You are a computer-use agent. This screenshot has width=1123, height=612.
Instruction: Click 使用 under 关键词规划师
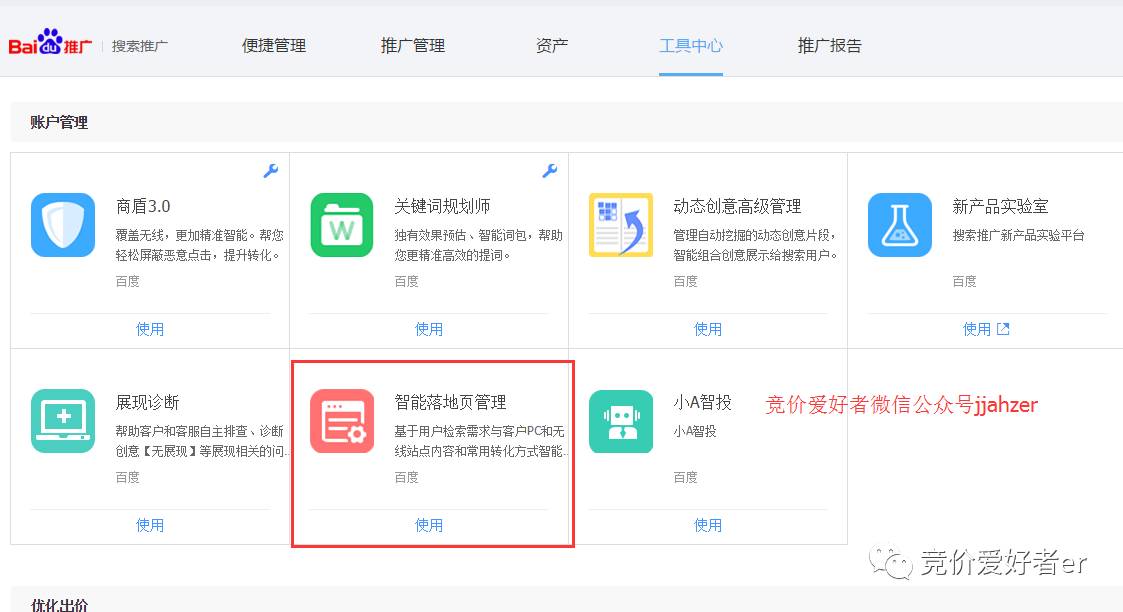[429, 329]
